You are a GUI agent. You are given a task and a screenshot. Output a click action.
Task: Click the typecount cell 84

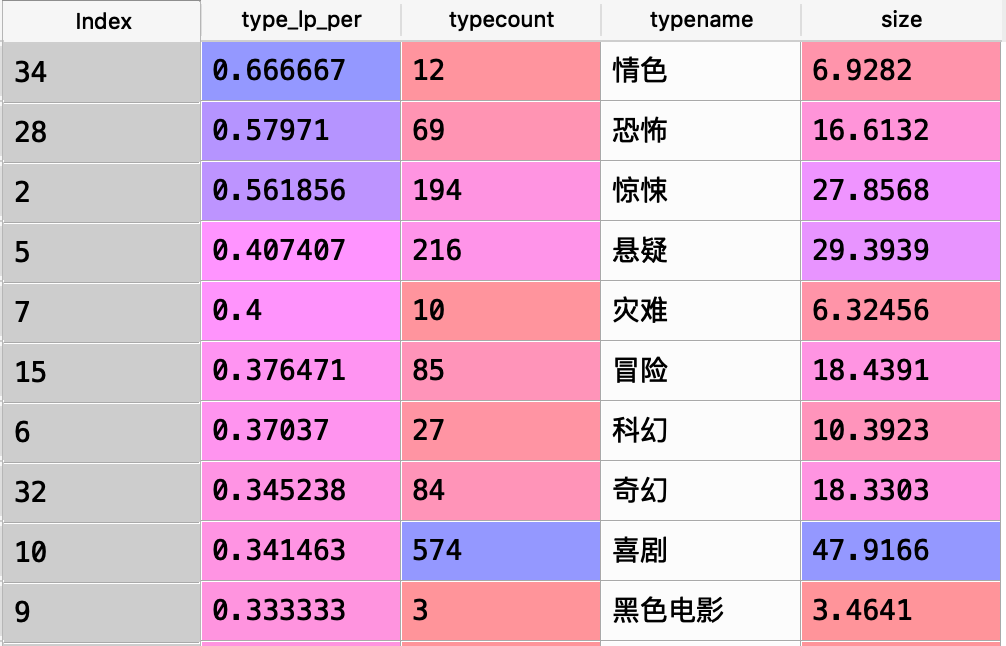[501, 491]
